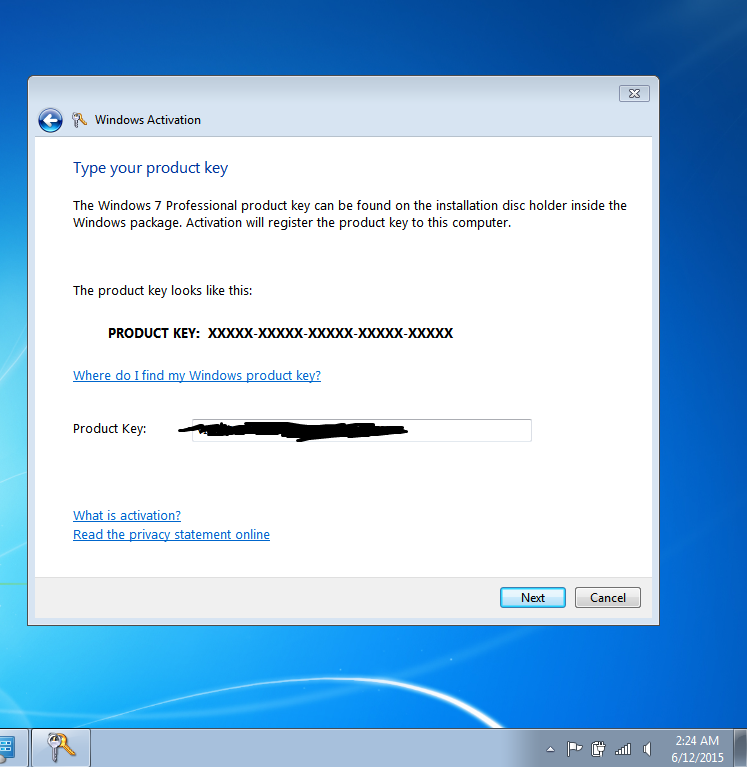The image size is (747, 767).
Task: Show hidden tray icons arrow
Action: click(x=550, y=749)
